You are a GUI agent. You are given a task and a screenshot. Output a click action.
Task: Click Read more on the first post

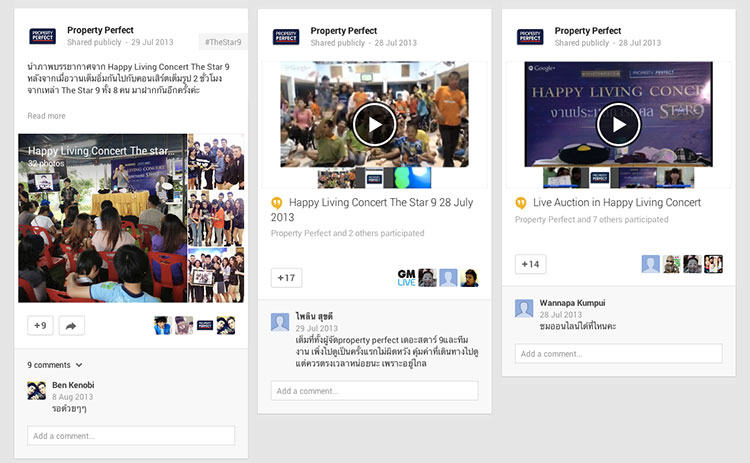click(46, 116)
